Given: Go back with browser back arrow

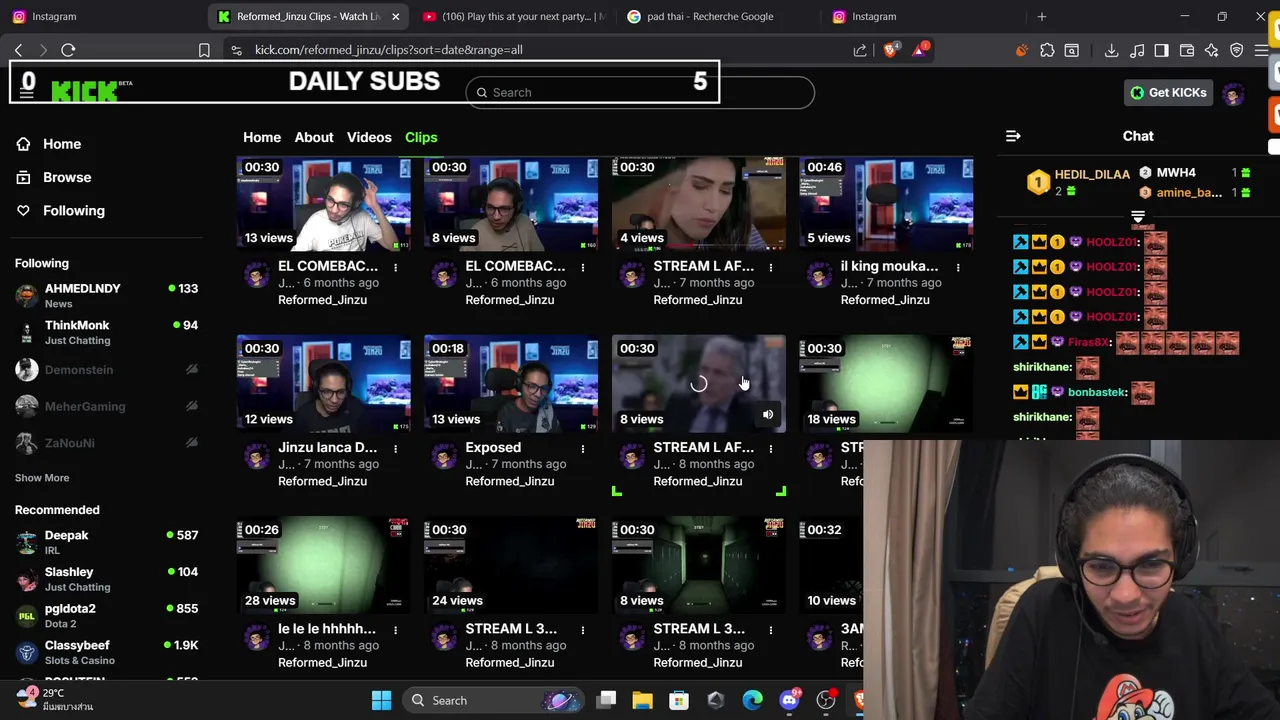Looking at the screenshot, I should coord(18,50).
